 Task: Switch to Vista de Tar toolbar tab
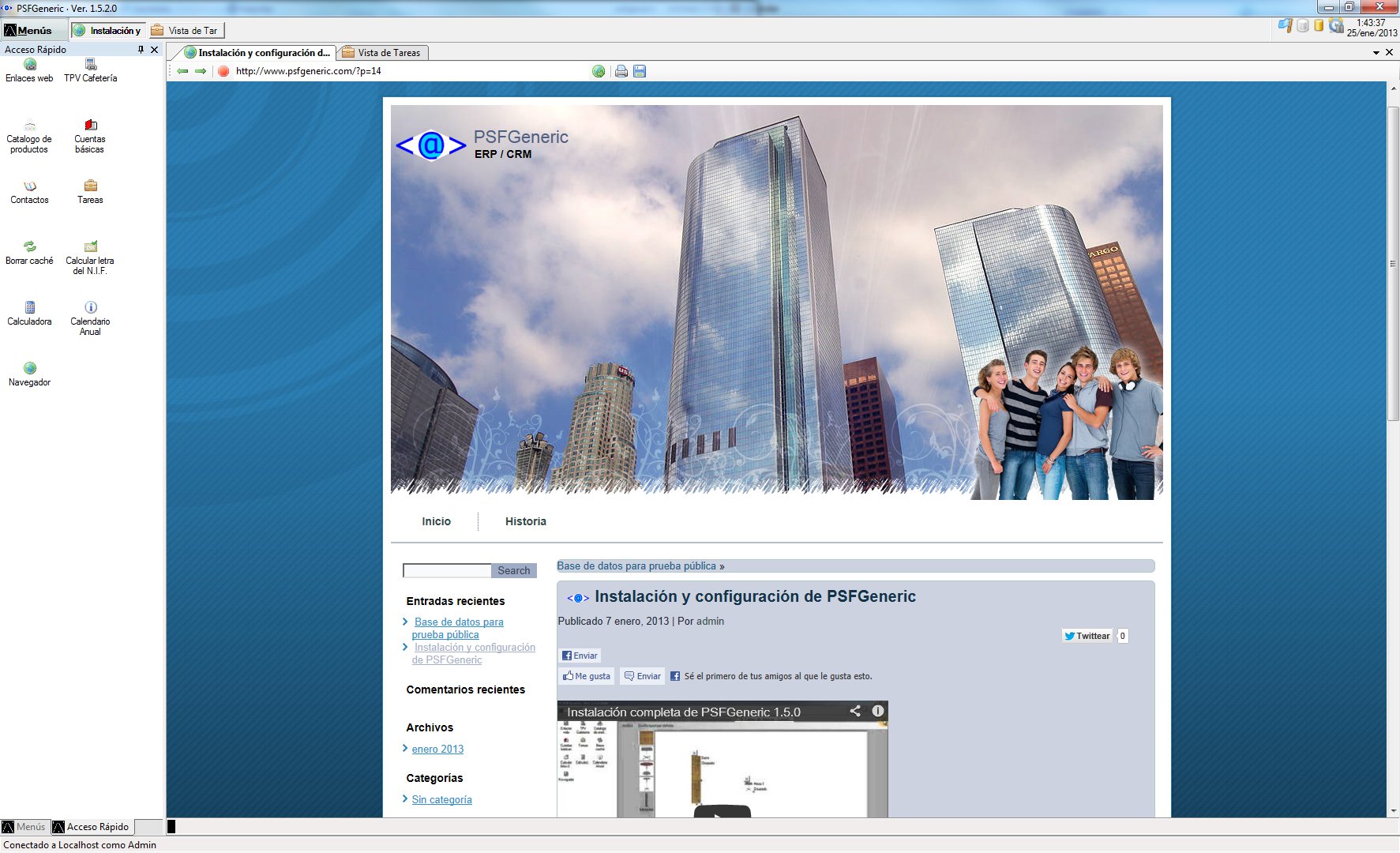click(x=186, y=31)
